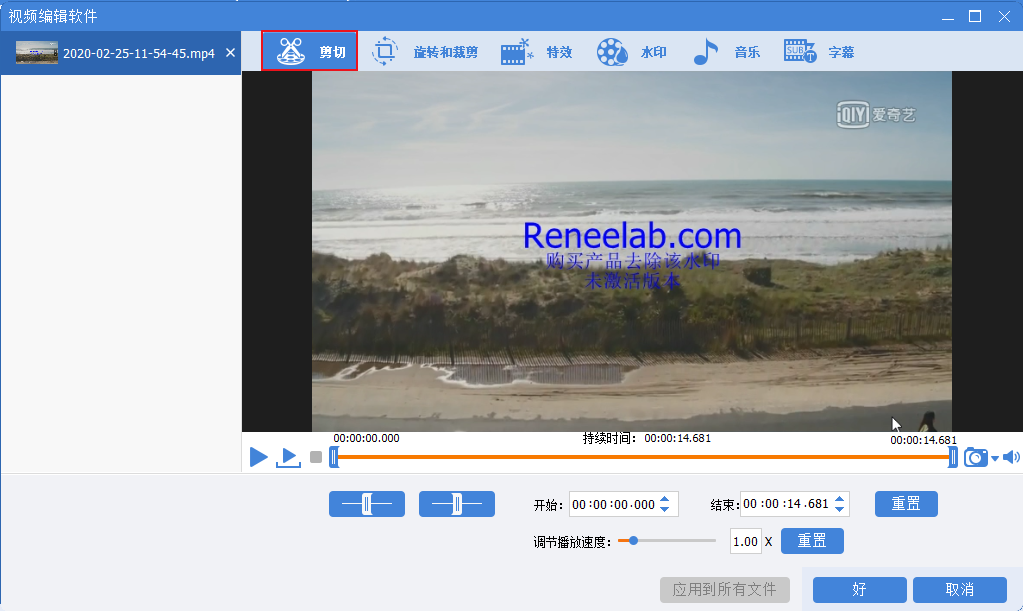Click the scissors cut icon
Screen dimensions: 1023x611
click(290, 51)
